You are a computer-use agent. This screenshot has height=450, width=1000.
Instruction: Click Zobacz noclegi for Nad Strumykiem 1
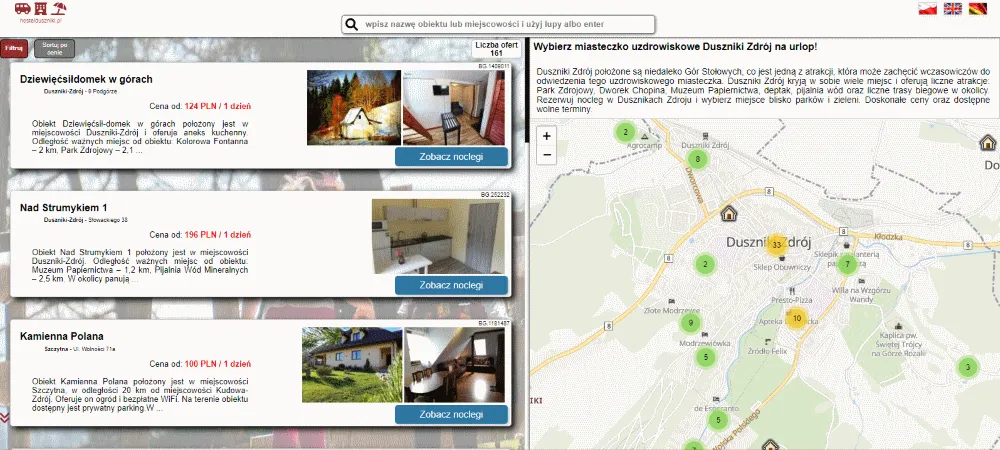click(x=452, y=286)
